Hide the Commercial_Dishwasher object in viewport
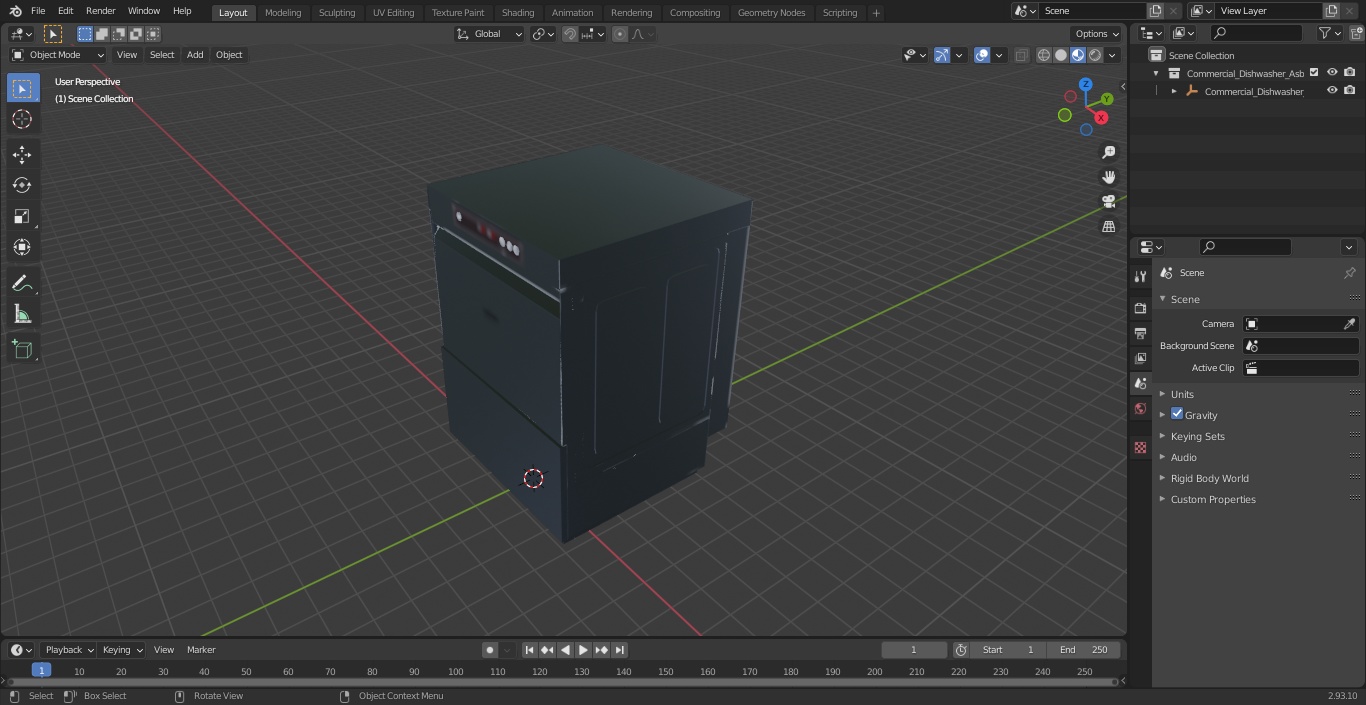 tap(1332, 91)
